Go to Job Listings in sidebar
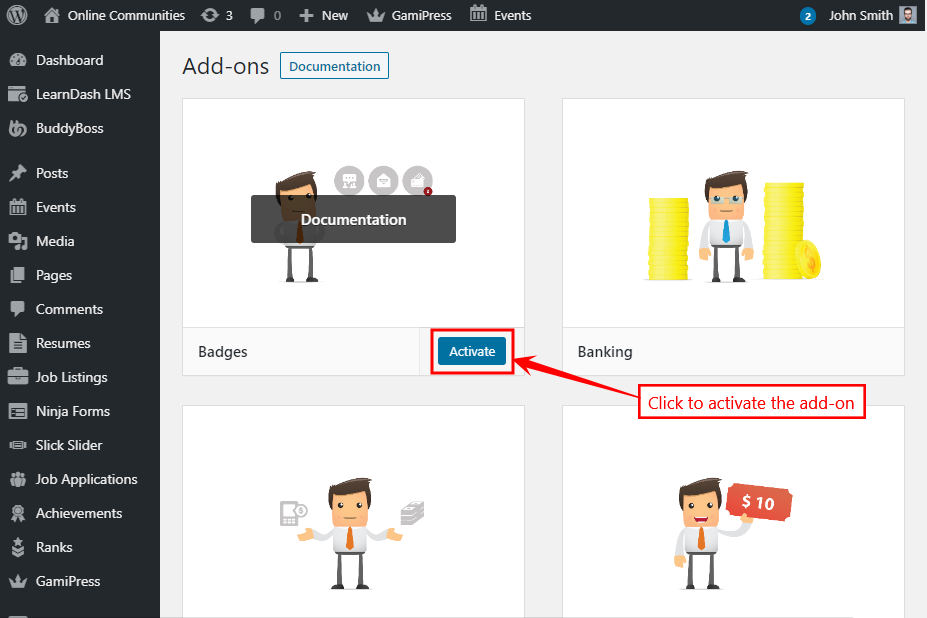 [x=71, y=377]
